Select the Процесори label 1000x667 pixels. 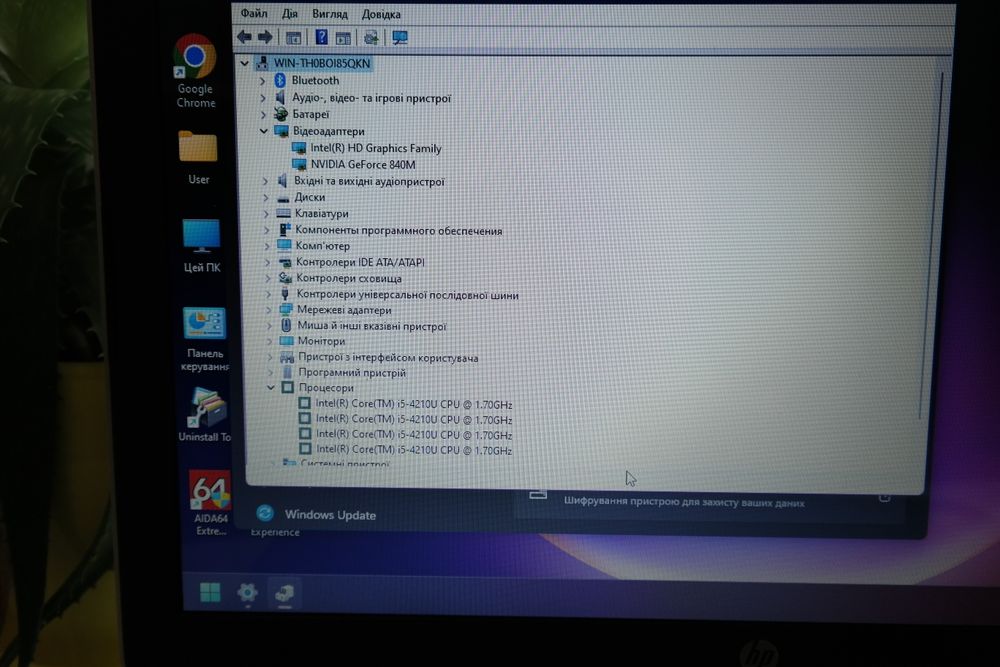tap(326, 387)
